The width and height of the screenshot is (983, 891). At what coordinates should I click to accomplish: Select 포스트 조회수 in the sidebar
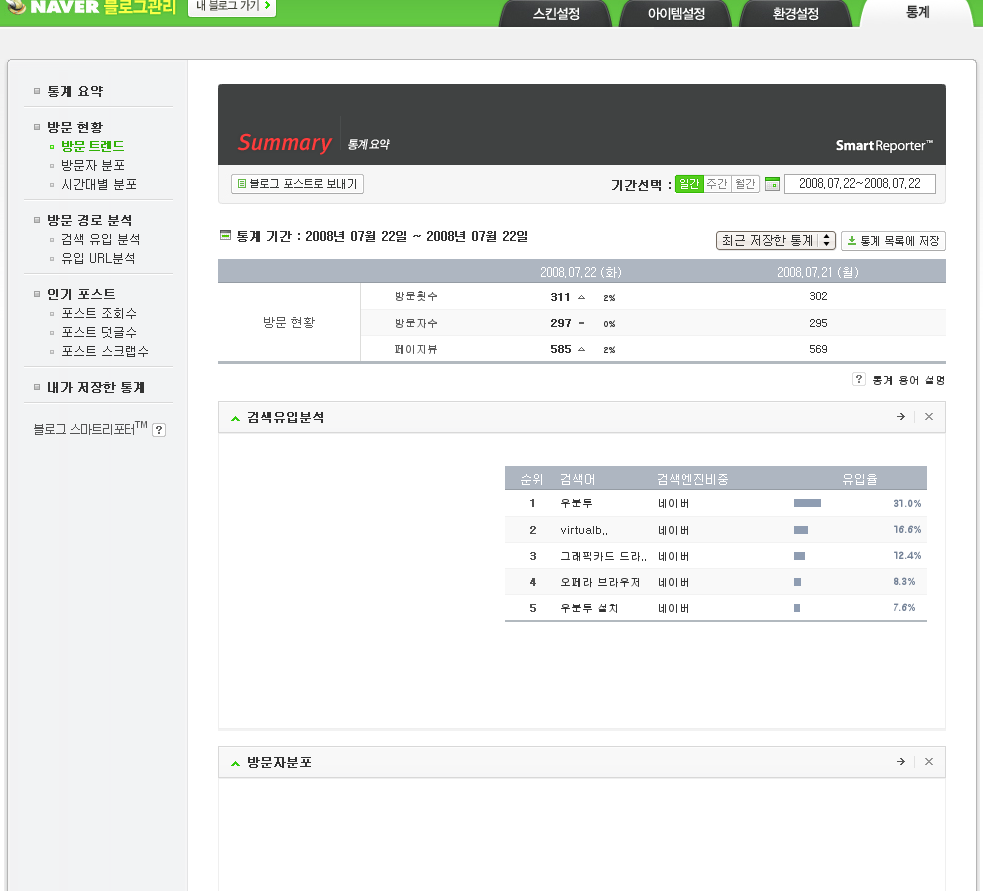[x=99, y=314]
